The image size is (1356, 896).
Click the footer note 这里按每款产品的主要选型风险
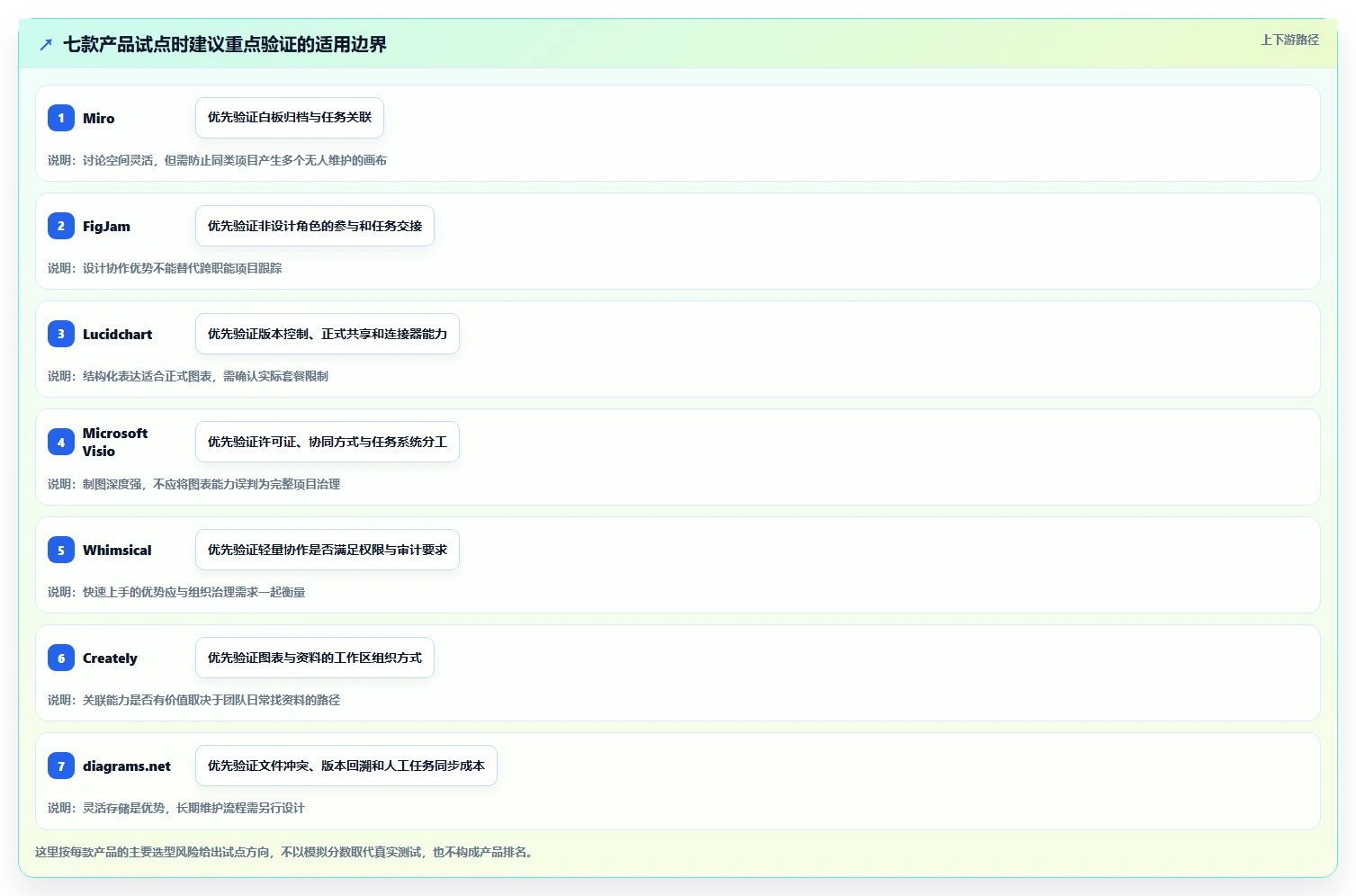coord(286,852)
